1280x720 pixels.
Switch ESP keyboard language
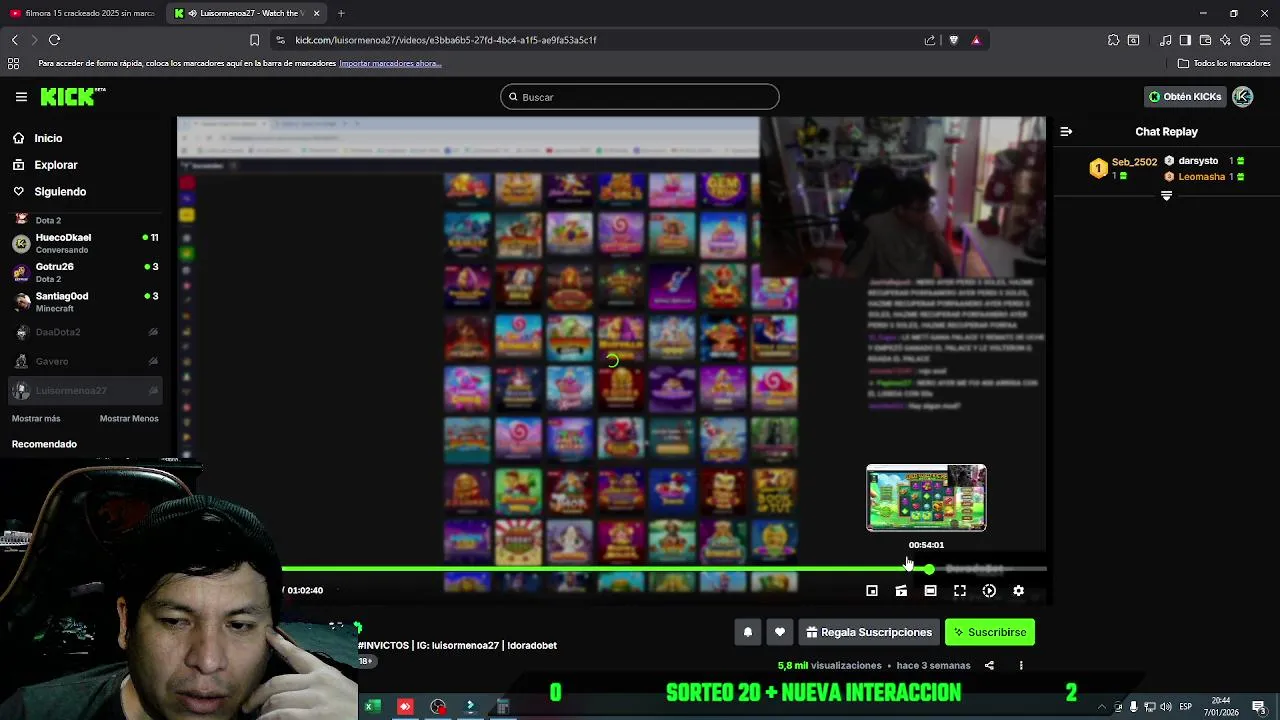pyautogui.click(x=1186, y=707)
